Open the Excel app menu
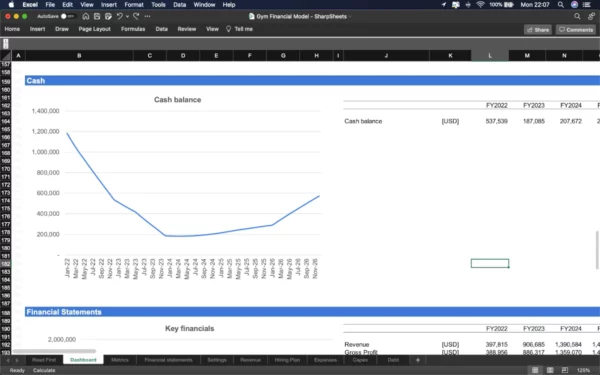This screenshot has height=375, width=600. pos(30,5)
